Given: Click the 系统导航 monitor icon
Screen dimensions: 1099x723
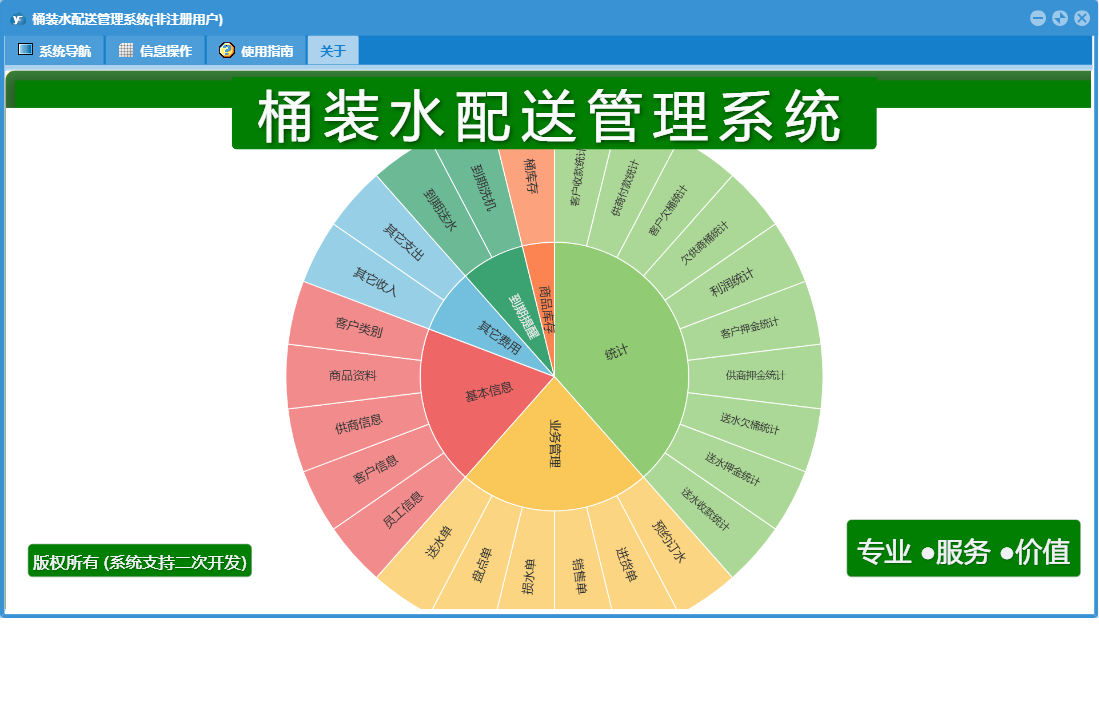Looking at the screenshot, I should (x=25, y=50).
